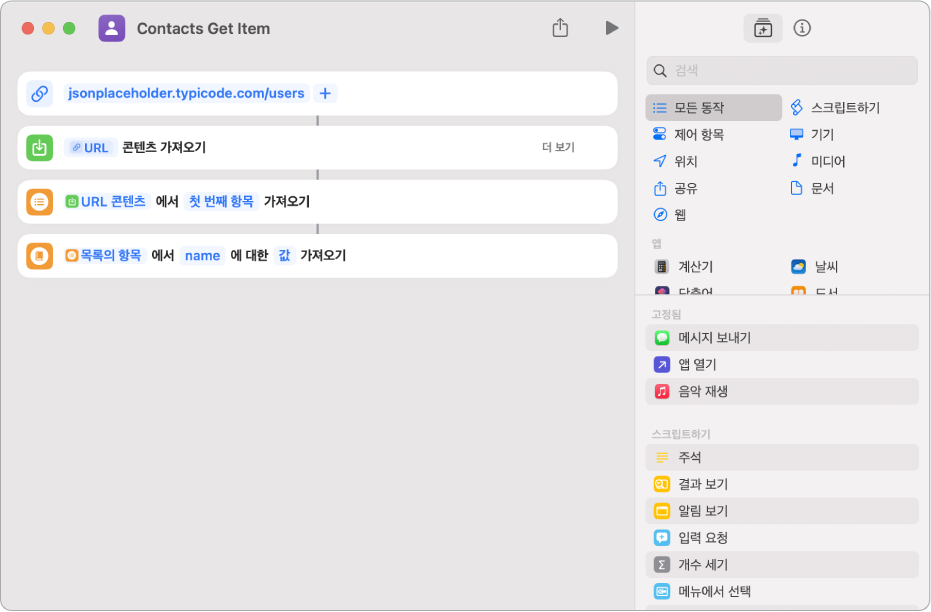Click the green download icon of 콘텐츠 가져오기
This screenshot has width=931, height=612.
tap(40, 148)
